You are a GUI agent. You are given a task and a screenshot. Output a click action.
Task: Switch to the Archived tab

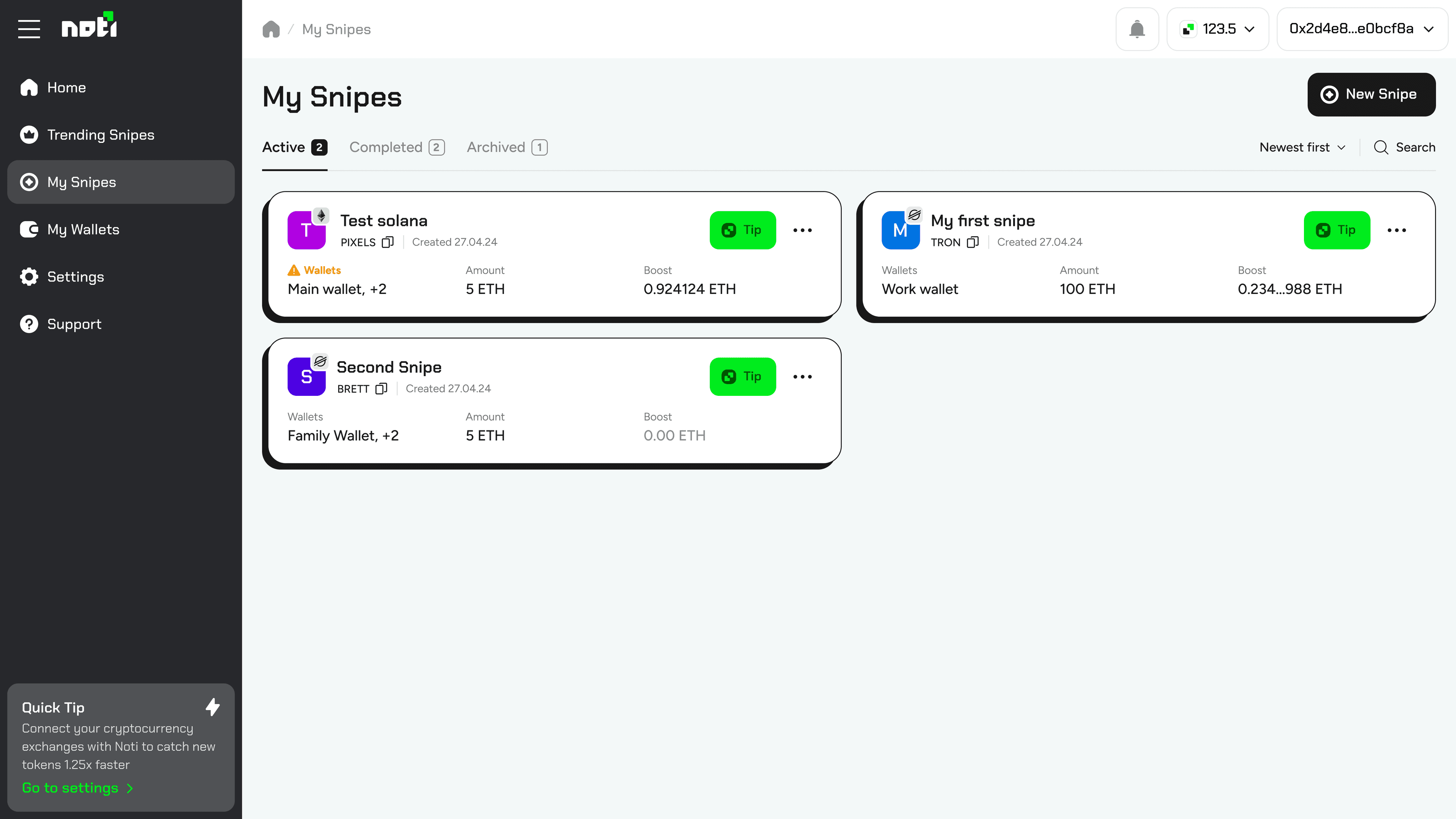(x=507, y=147)
